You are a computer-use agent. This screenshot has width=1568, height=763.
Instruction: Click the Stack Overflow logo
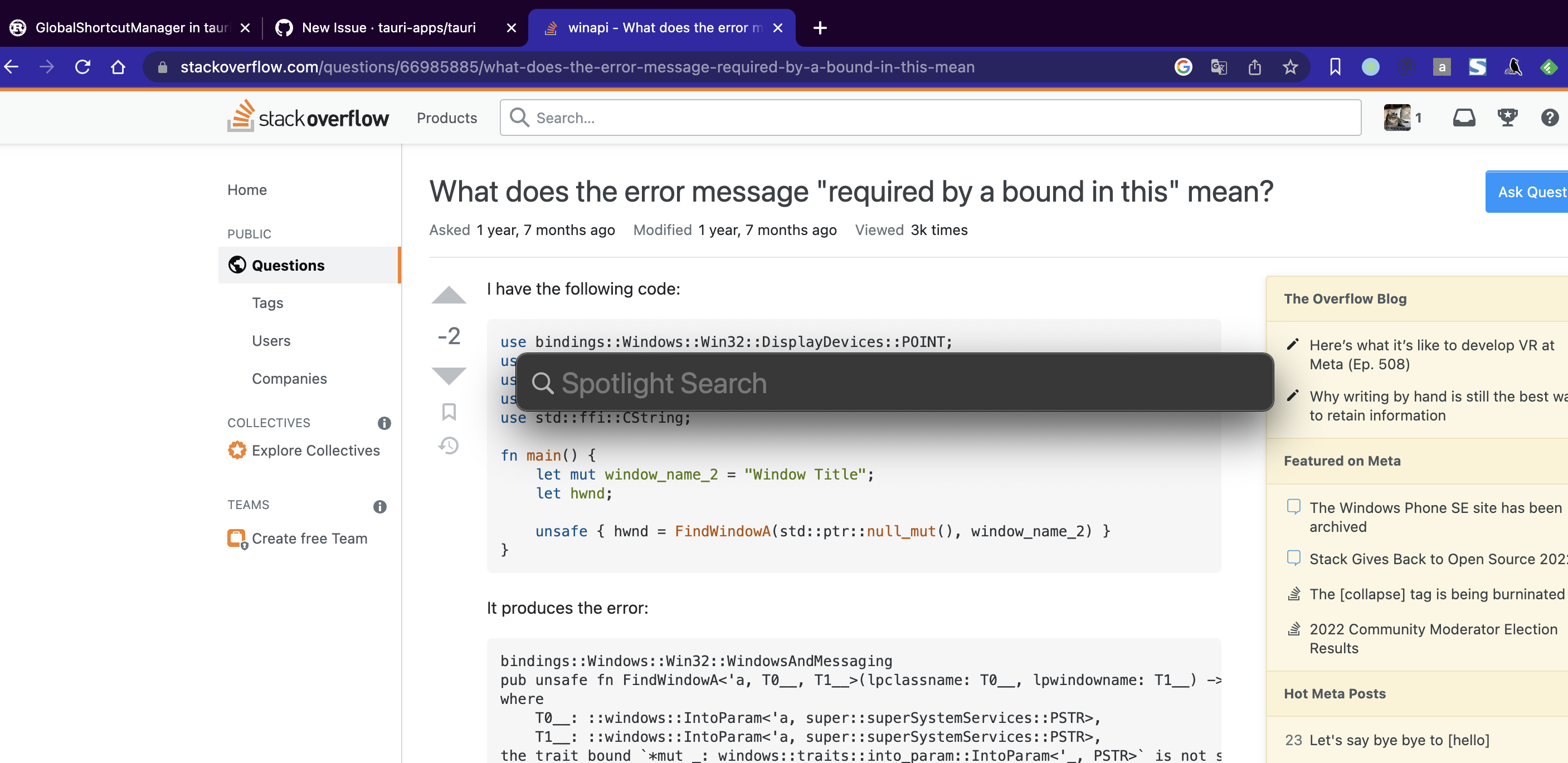(x=308, y=117)
